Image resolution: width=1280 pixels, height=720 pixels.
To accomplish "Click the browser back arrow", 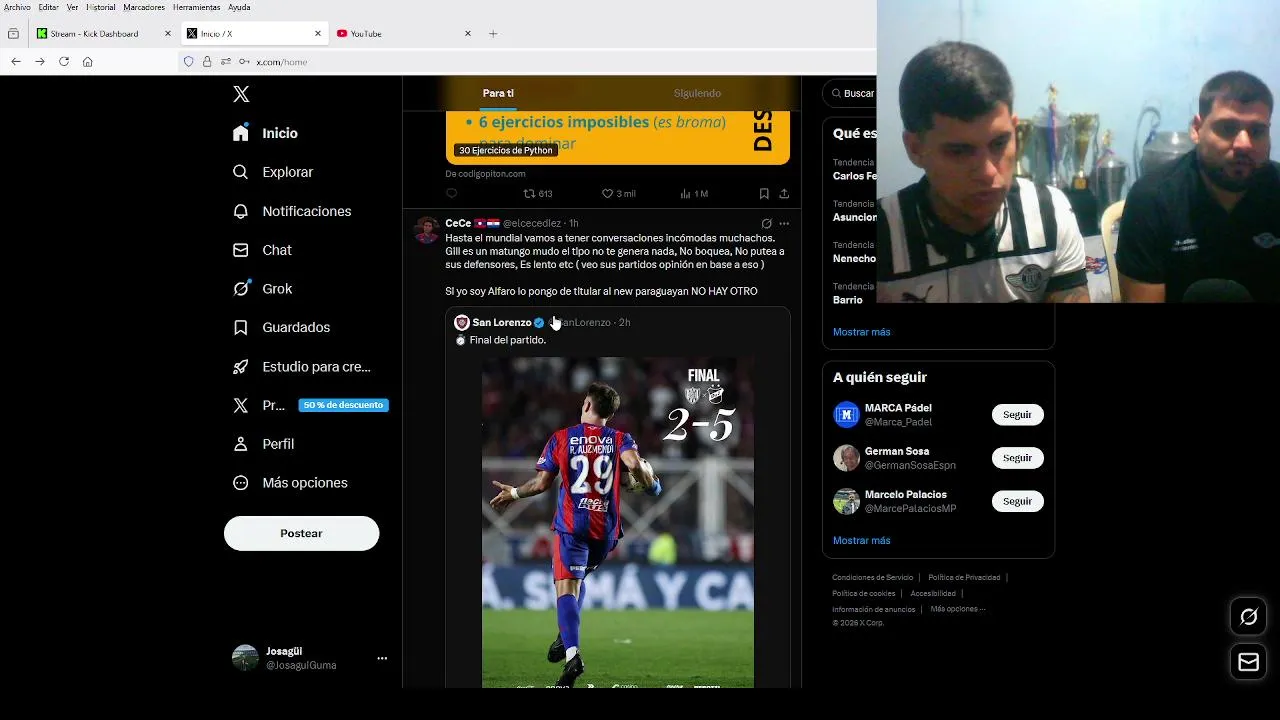I will click(16, 62).
